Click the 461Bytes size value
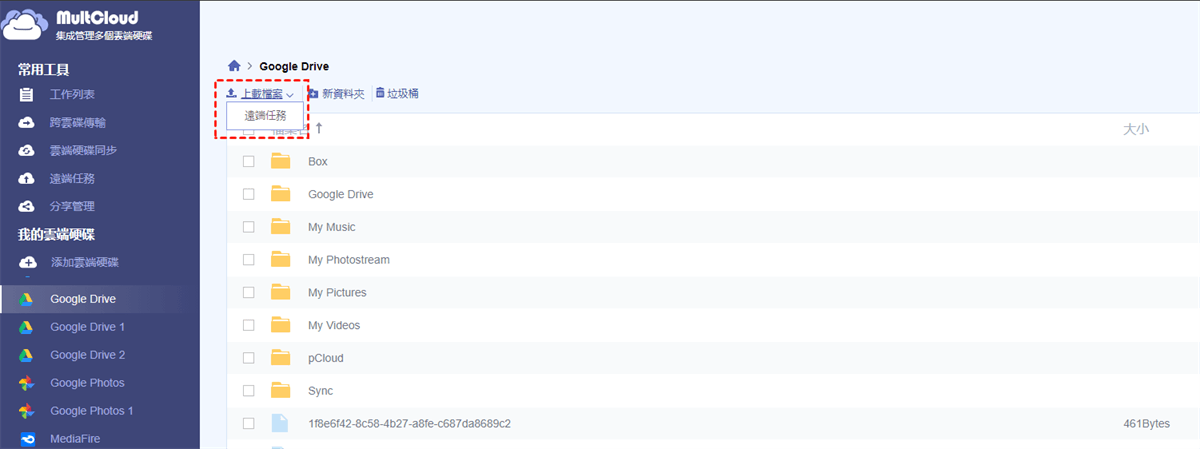Screen dimensions: 1200x449 click(x=1146, y=424)
